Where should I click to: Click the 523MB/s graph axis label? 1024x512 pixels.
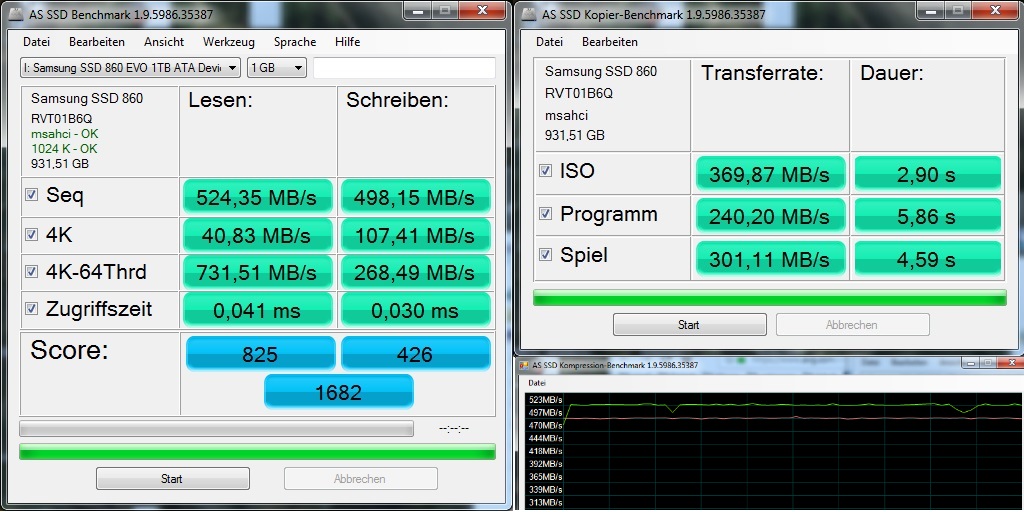click(545, 400)
